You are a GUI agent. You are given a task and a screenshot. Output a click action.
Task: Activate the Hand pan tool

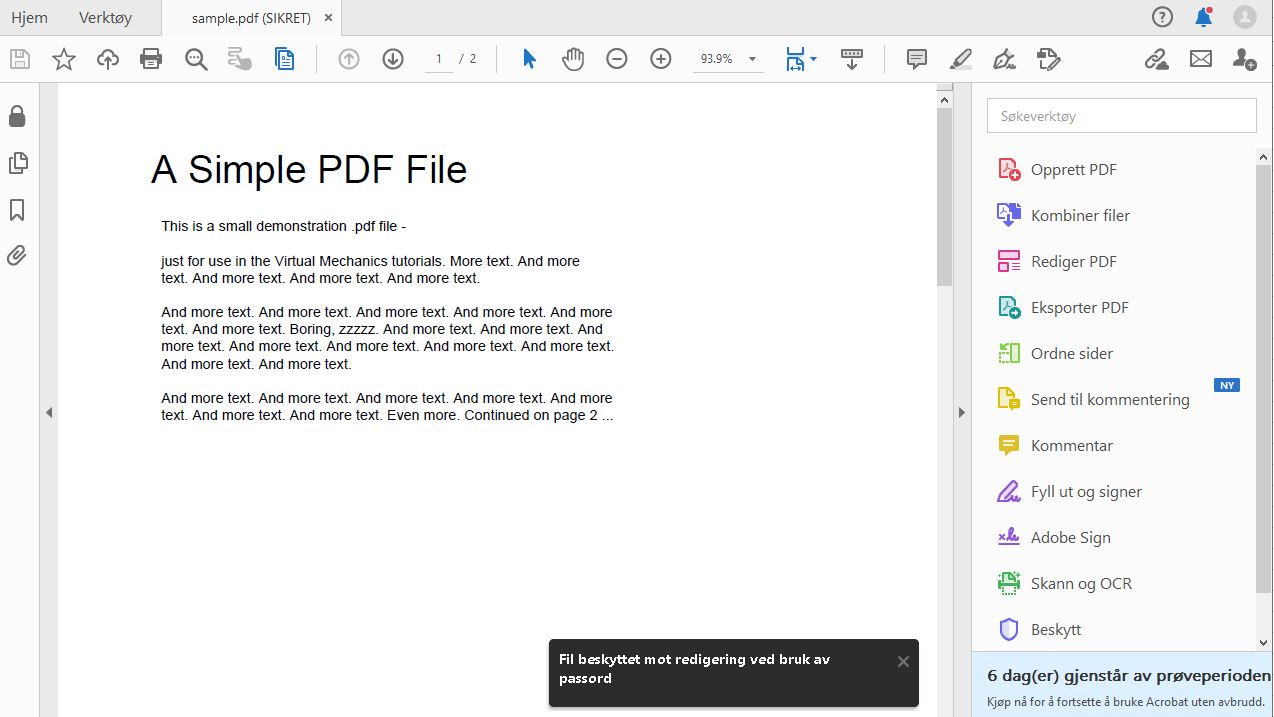tap(573, 59)
